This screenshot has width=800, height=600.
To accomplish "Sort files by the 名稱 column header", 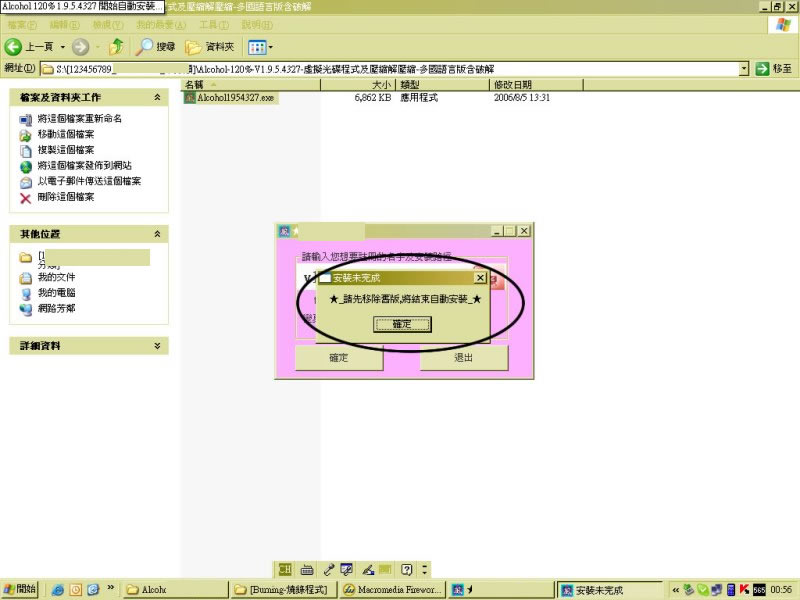I will click(251, 85).
